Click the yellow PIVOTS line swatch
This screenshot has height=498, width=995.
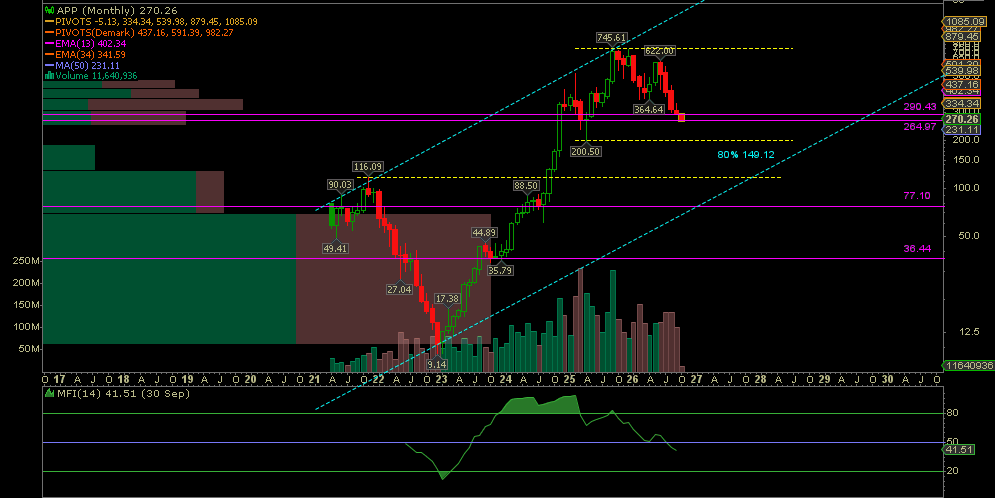pos(49,22)
